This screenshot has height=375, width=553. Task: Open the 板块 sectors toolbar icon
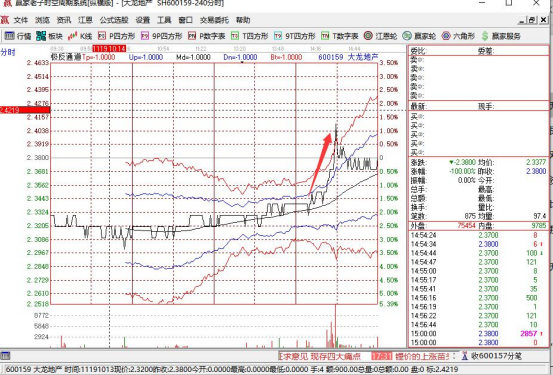(49, 36)
